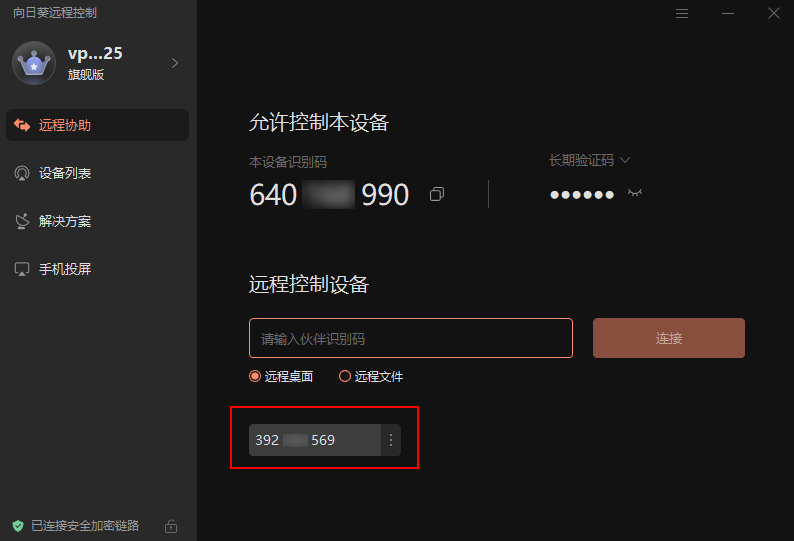The width and height of the screenshot is (794, 541).
Task: Minimize the window
Action: (728, 14)
